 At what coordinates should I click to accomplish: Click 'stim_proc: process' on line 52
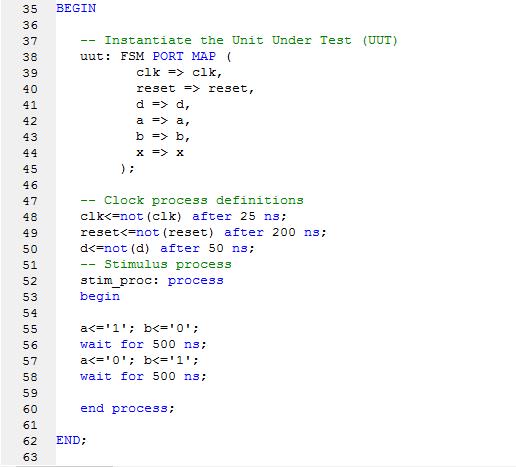point(152,281)
